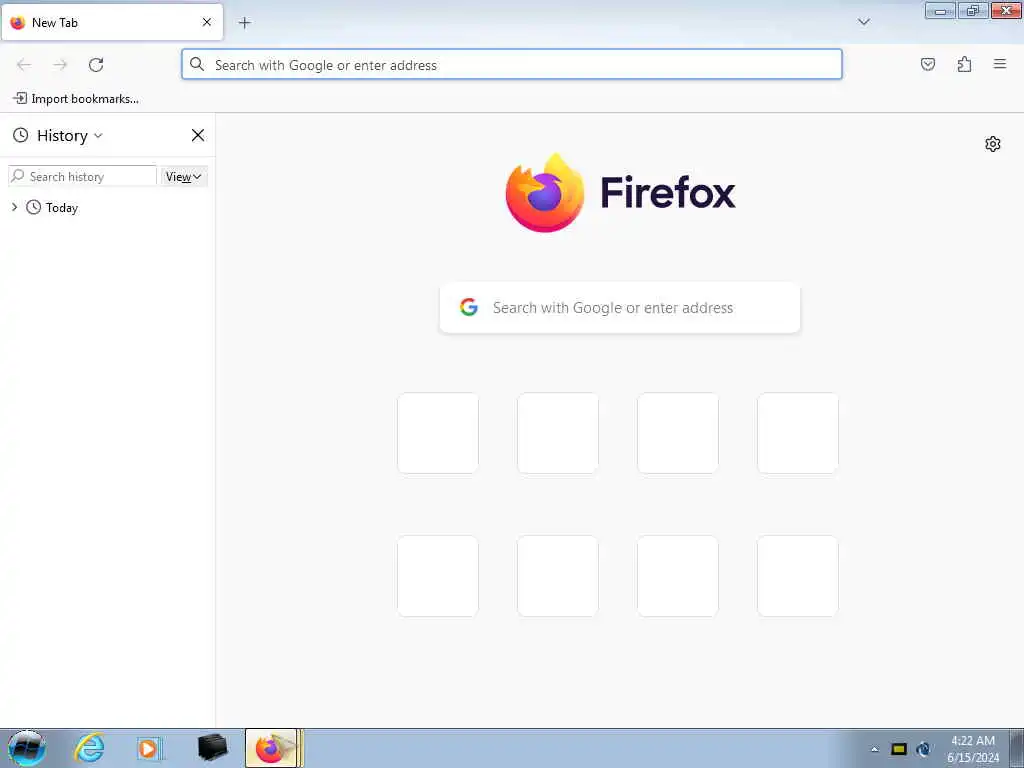Screen dimensions: 1024x768
Task: Select the New Tab tab
Action: [112, 22]
